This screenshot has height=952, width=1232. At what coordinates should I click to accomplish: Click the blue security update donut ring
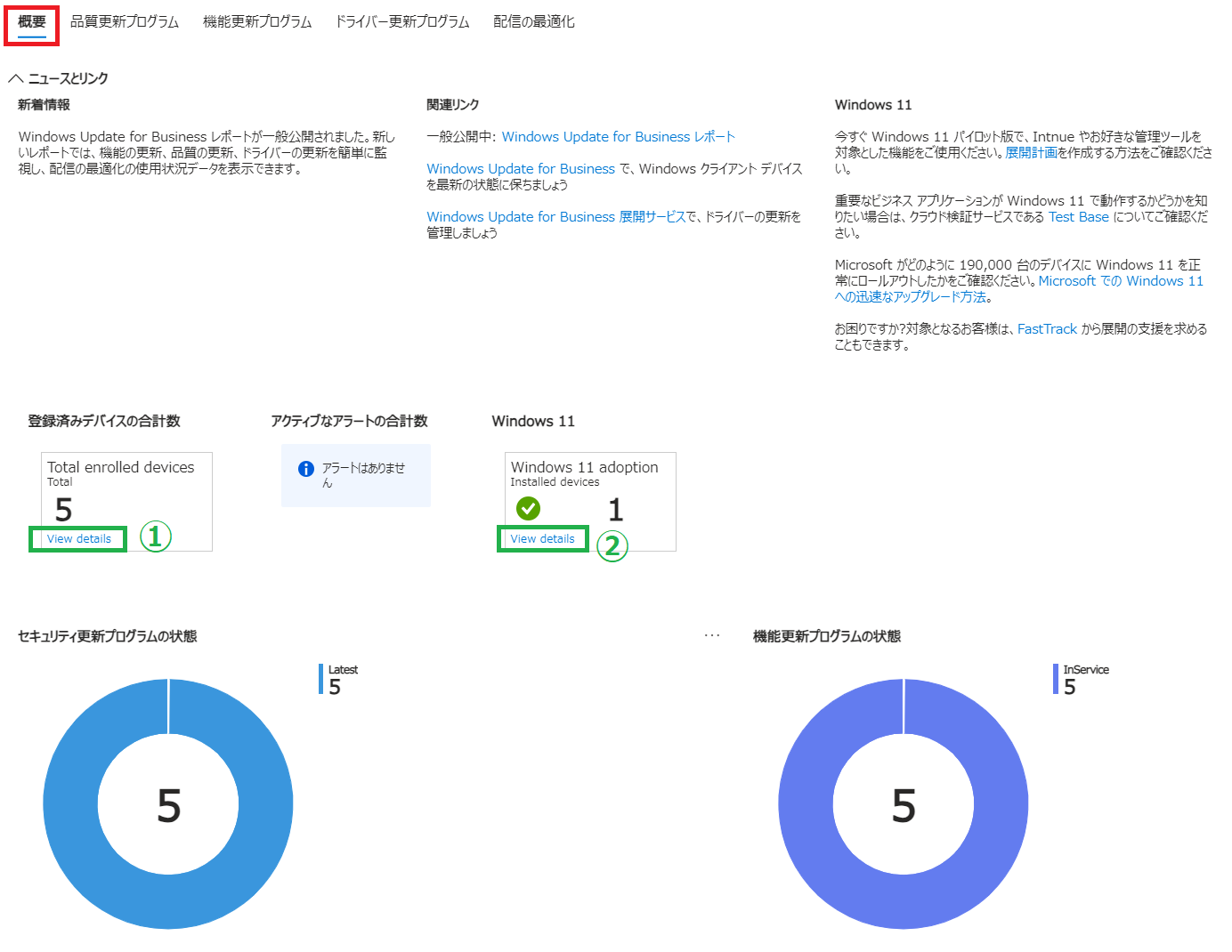click(71, 804)
